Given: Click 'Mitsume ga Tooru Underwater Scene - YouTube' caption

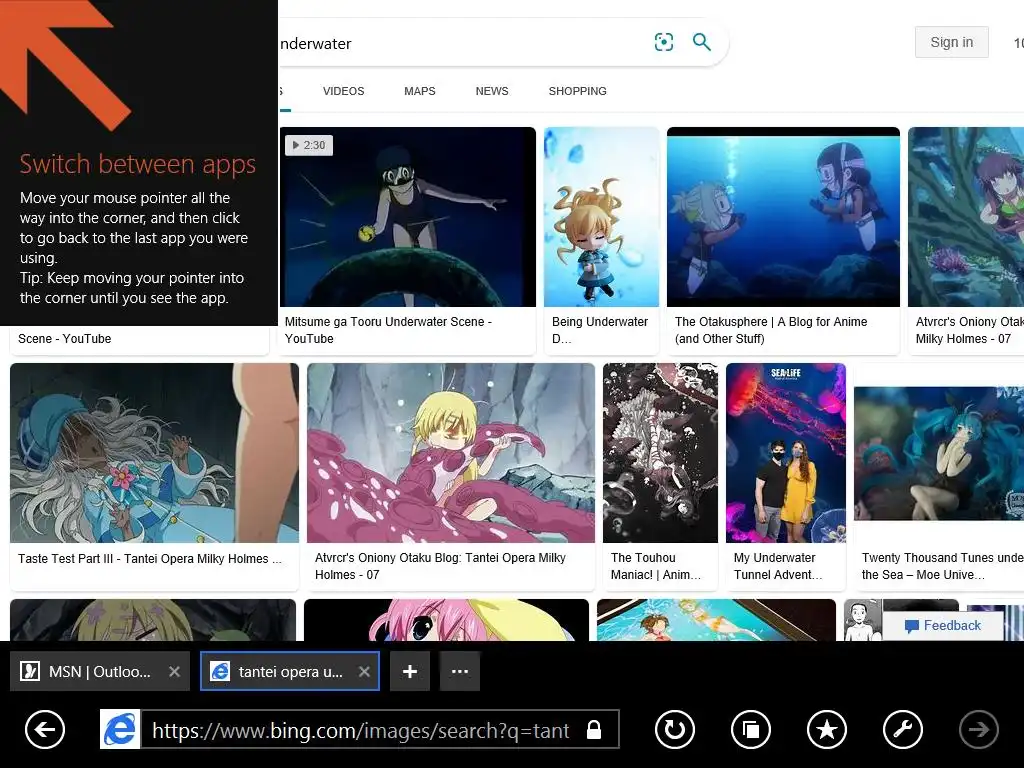Looking at the screenshot, I should tap(388, 330).
